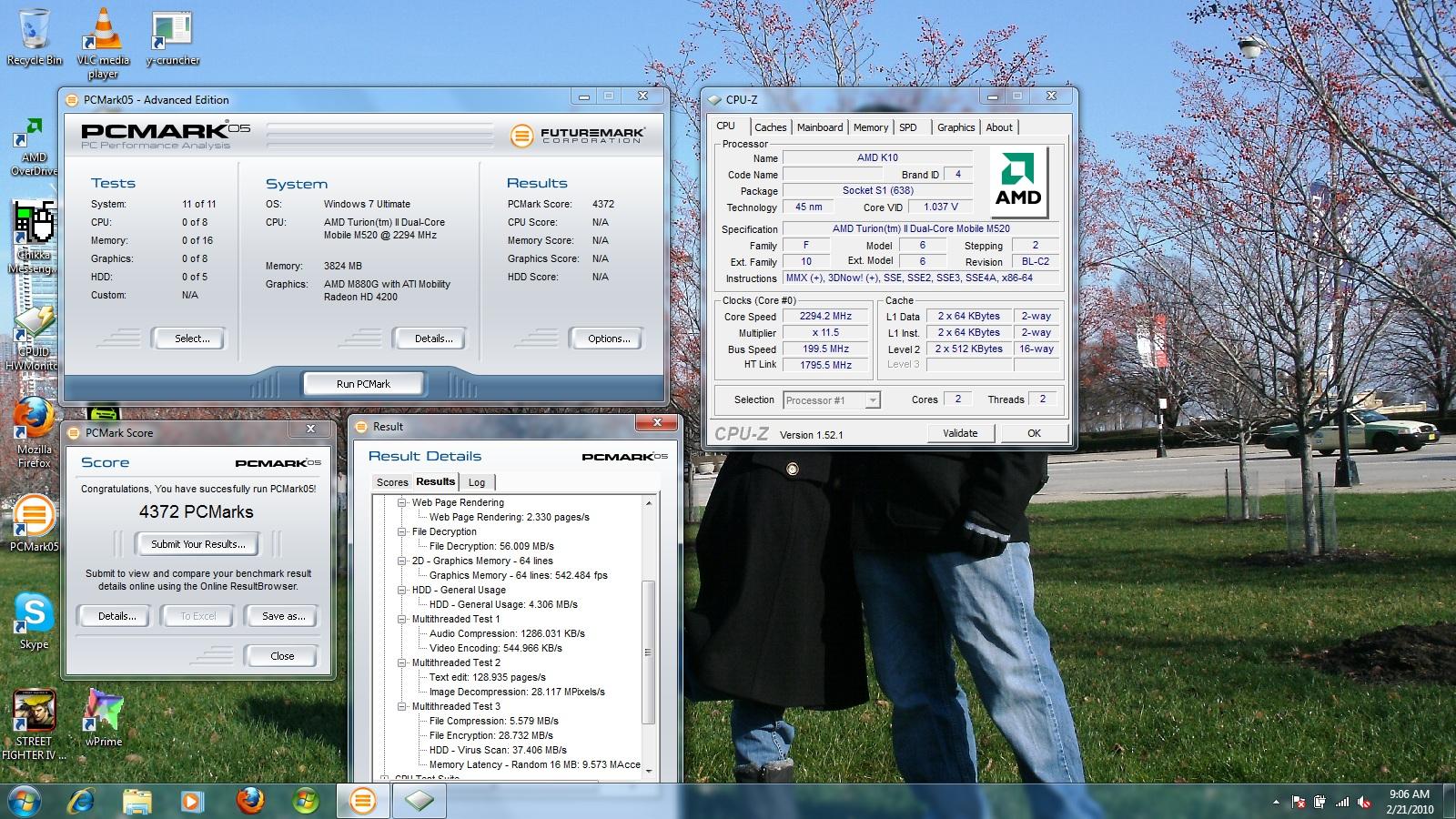Open the Street Fighter IV desktop shortcut

(x=35, y=724)
